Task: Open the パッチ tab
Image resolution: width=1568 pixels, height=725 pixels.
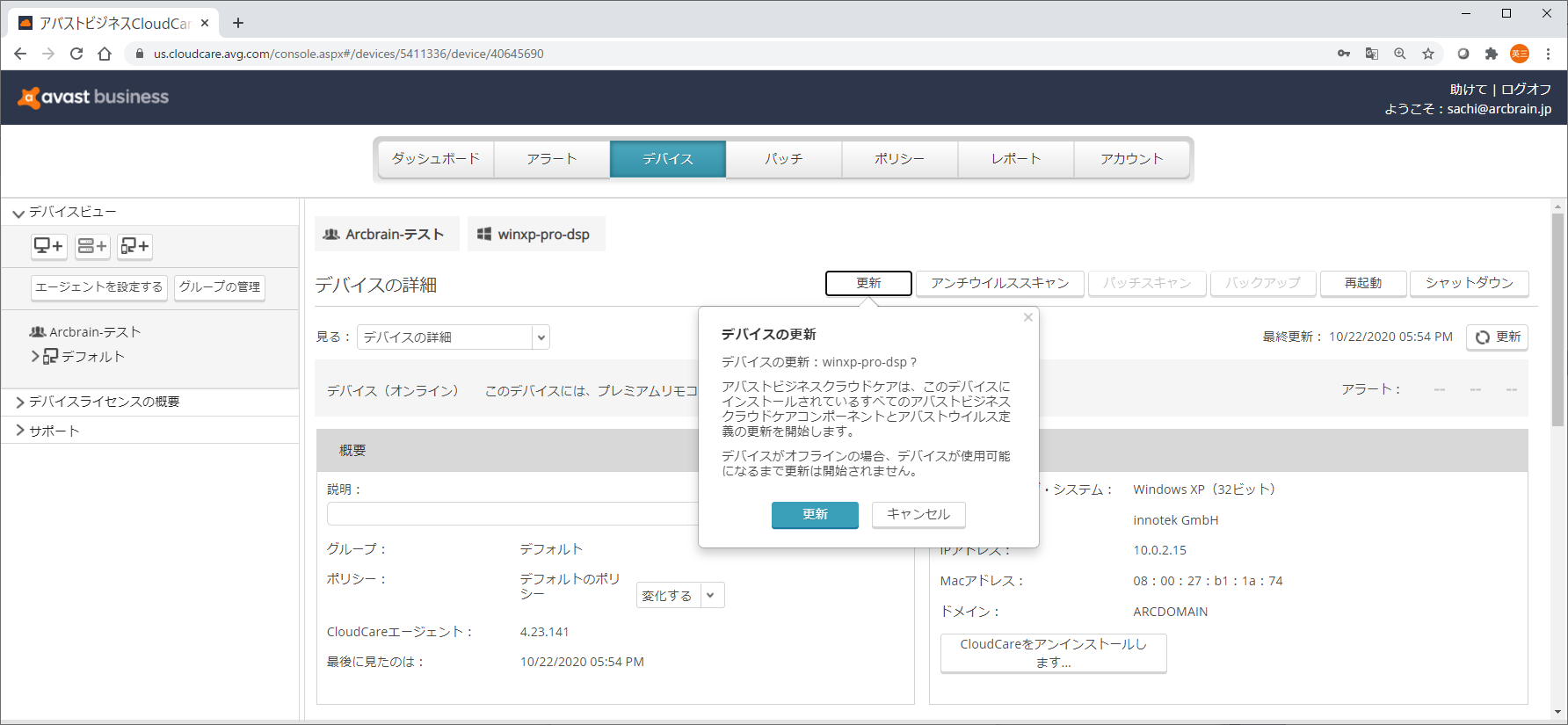Action: coord(784,159)
